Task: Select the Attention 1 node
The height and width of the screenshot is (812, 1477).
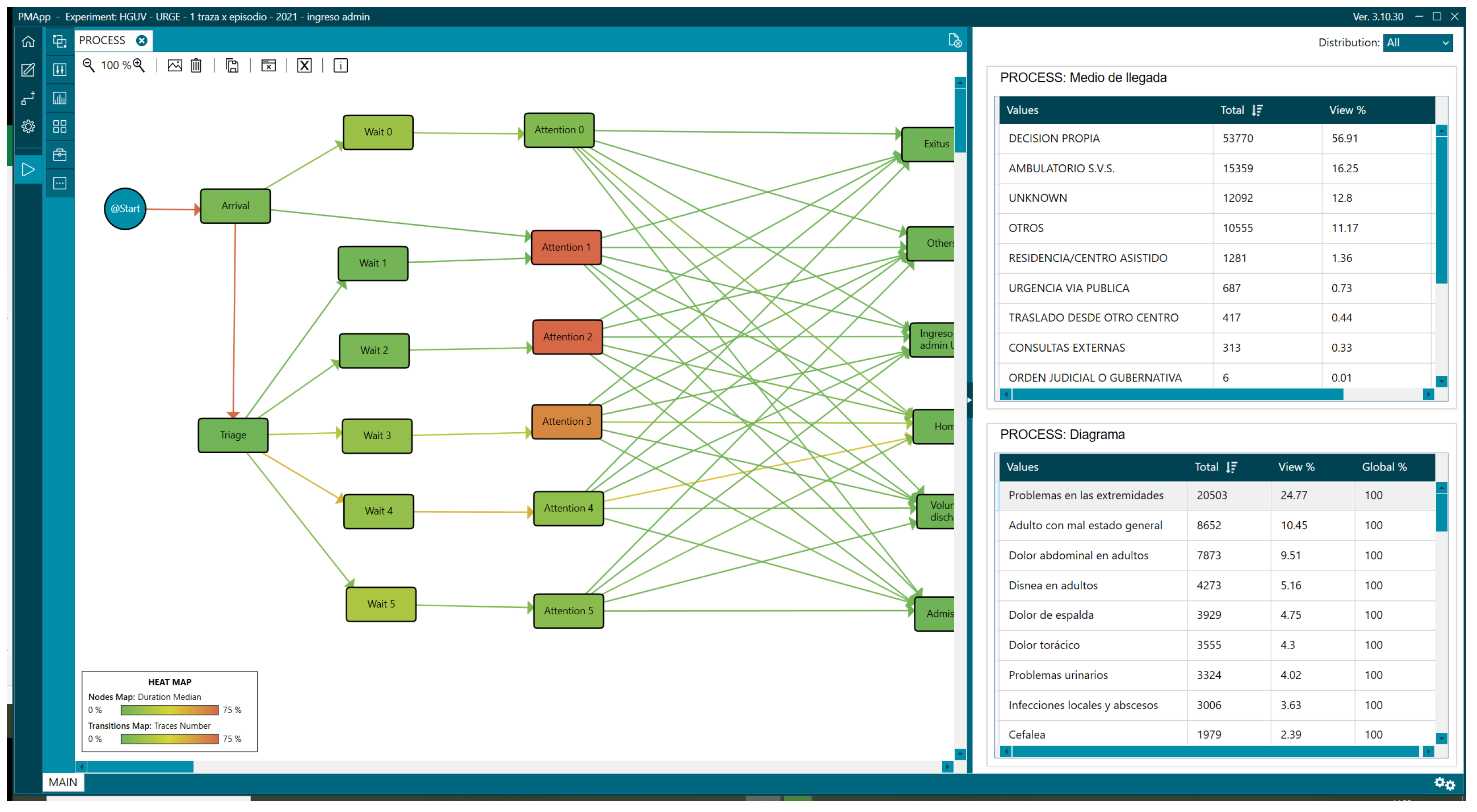Action: coord(566,247)
